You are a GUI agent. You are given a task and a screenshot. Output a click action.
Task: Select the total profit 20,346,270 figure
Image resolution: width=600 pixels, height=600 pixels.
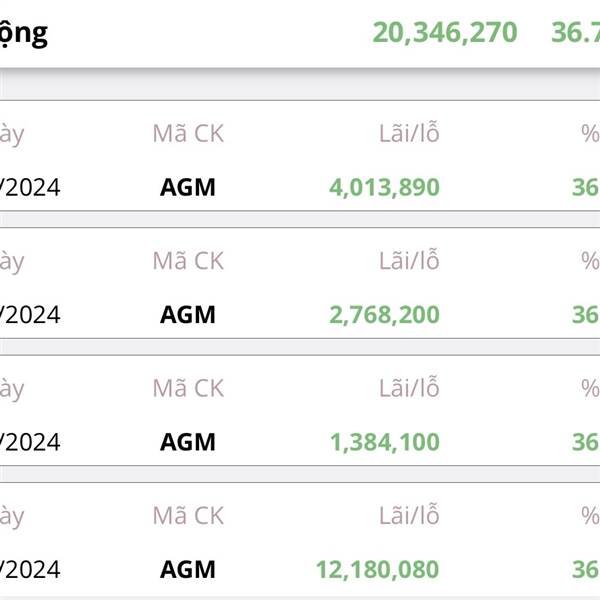pos(445,33)
